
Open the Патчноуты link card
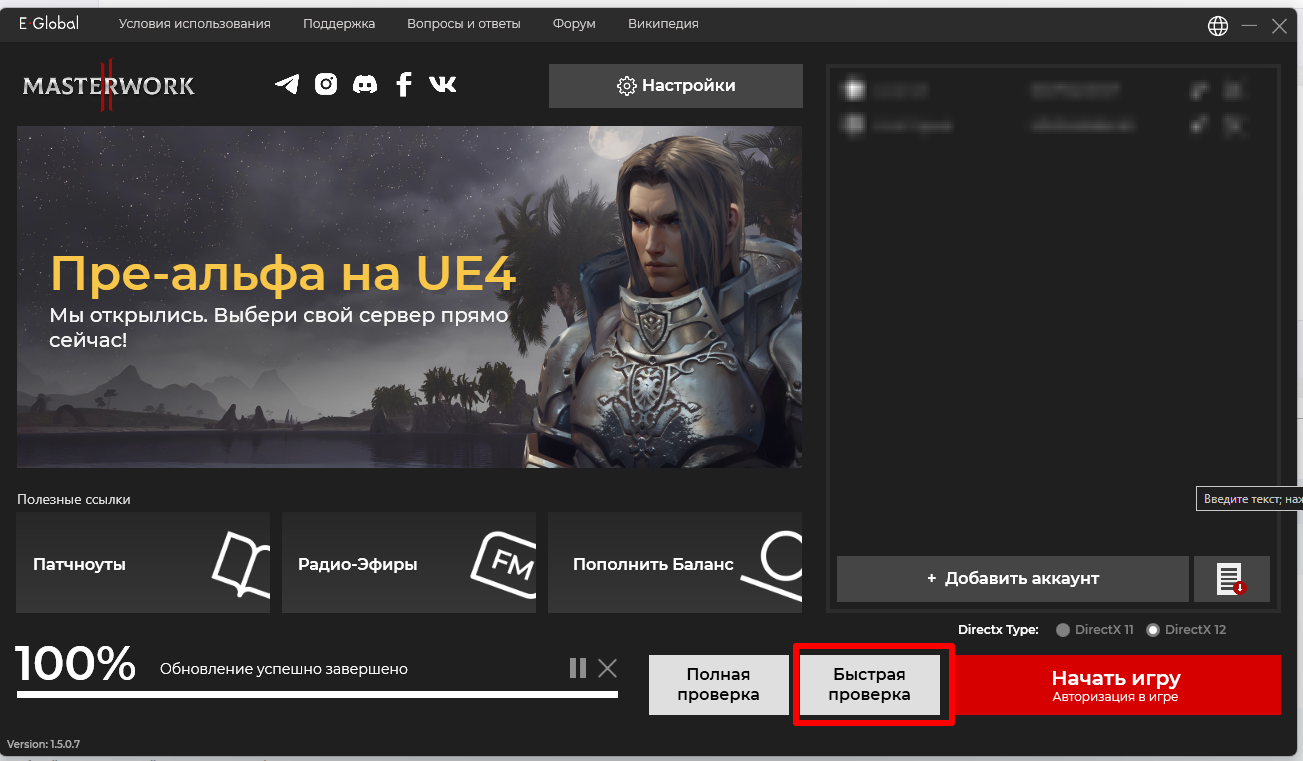point(143,563)
